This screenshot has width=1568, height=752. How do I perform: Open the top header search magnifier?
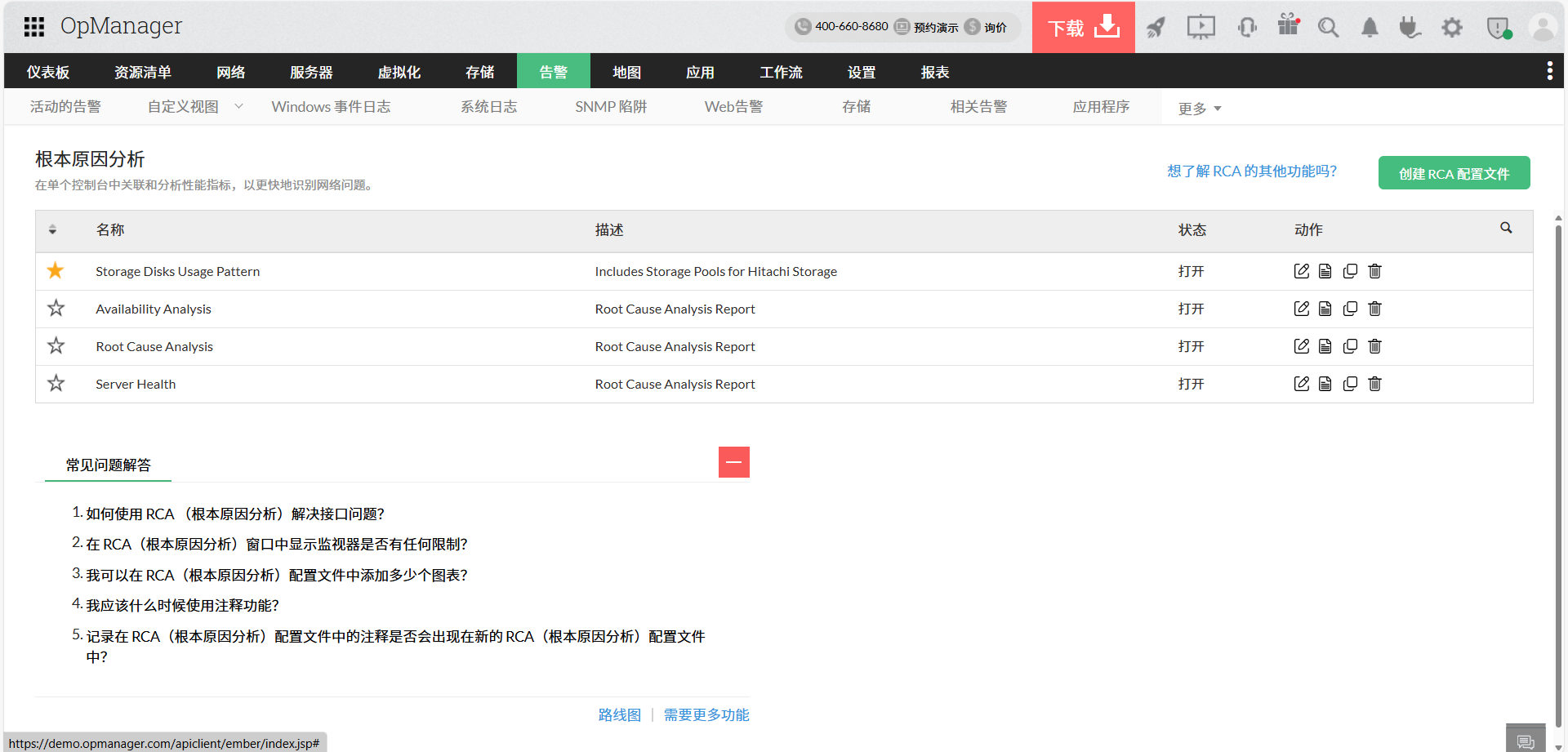1328,28
